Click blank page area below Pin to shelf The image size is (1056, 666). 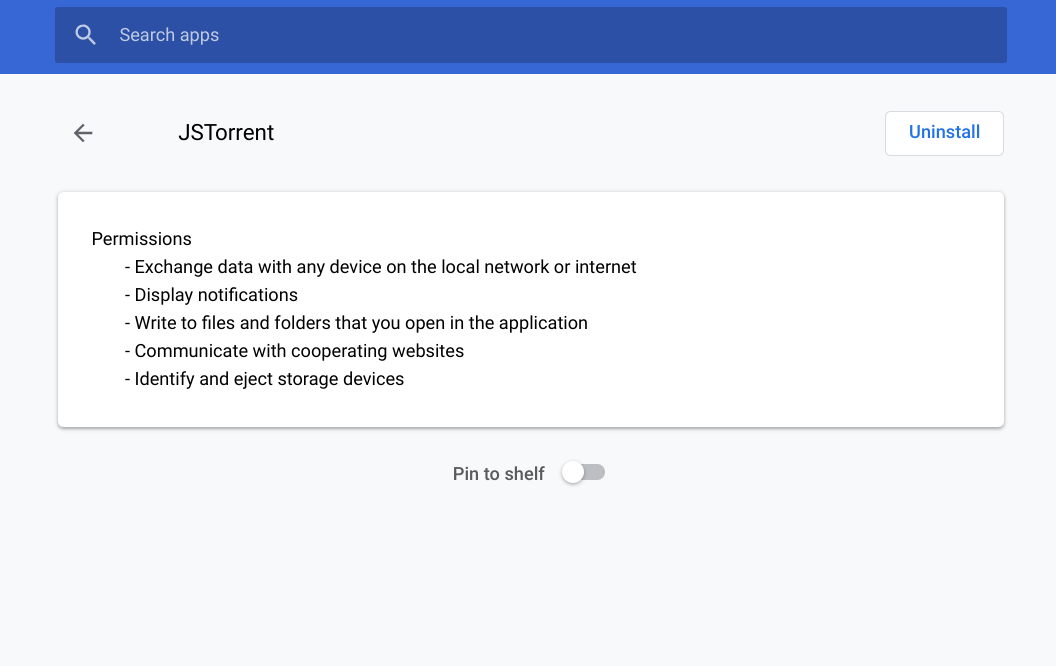528,580
